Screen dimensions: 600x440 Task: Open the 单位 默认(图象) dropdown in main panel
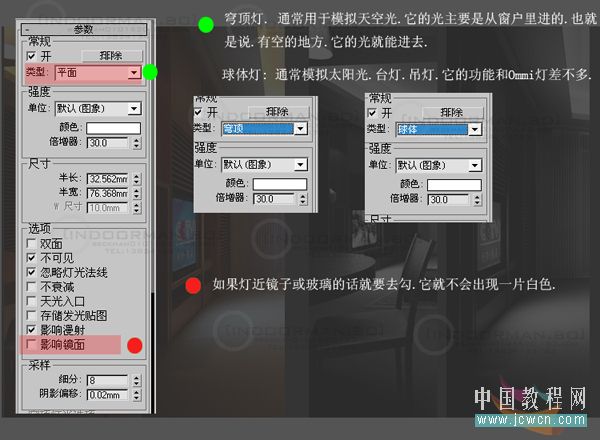point(98,109)
